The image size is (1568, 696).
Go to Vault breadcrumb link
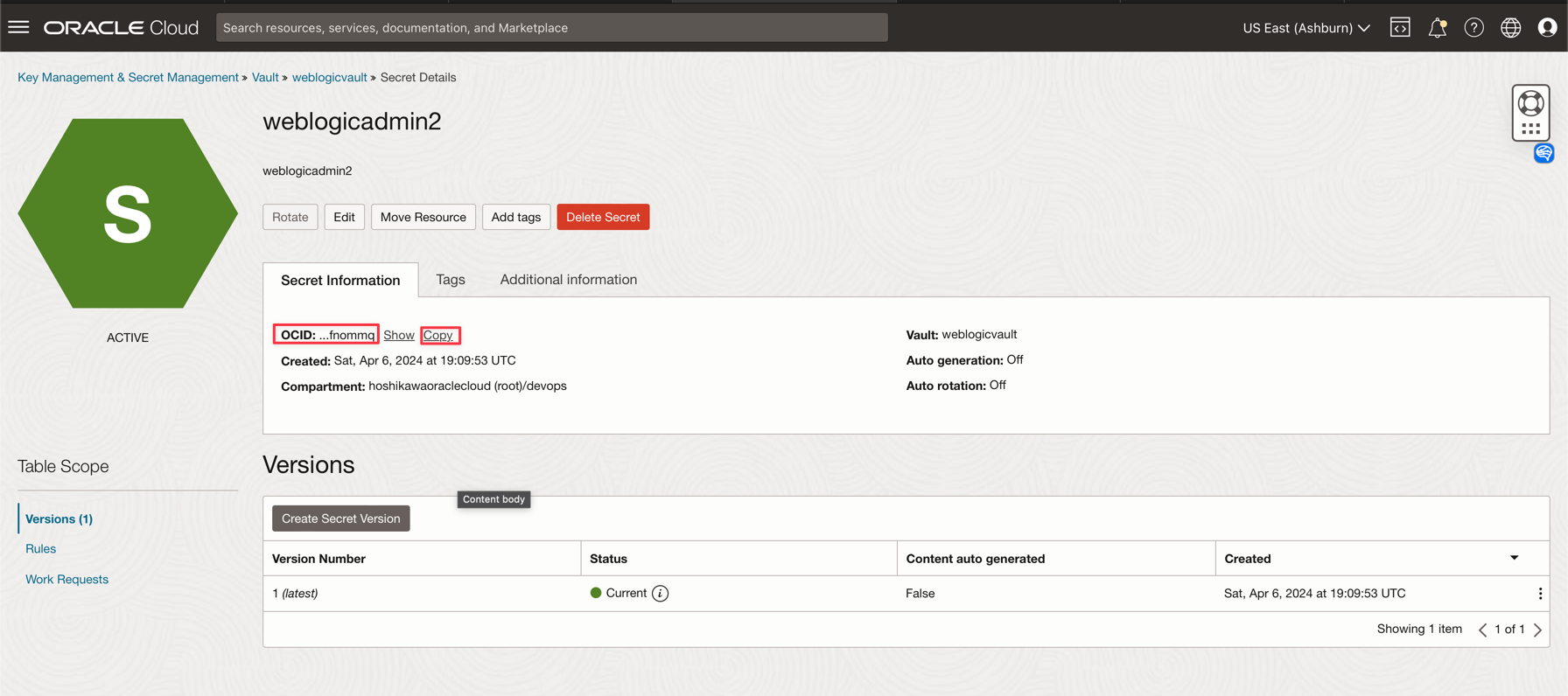click(265, 77)
